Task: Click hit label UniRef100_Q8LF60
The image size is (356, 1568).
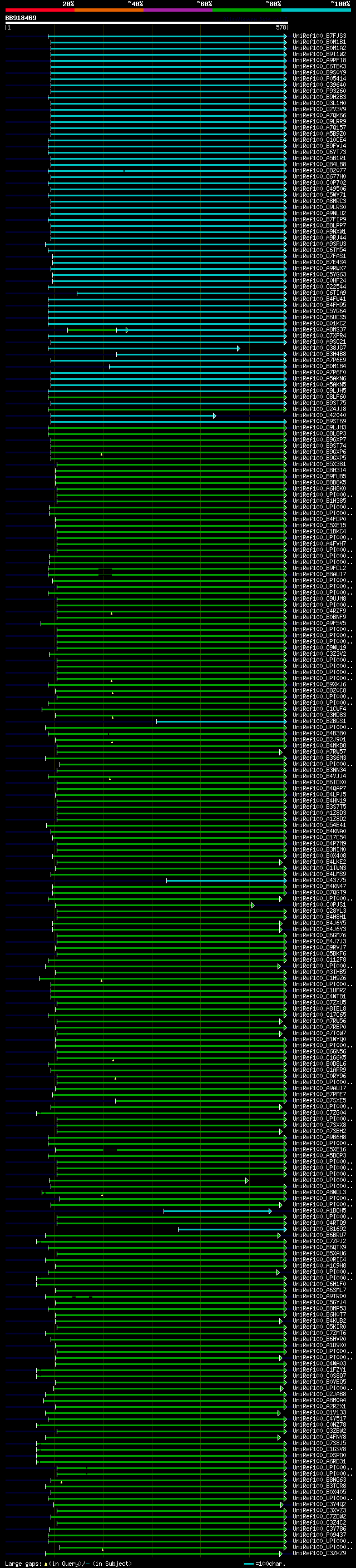Action: coord(319,397)
